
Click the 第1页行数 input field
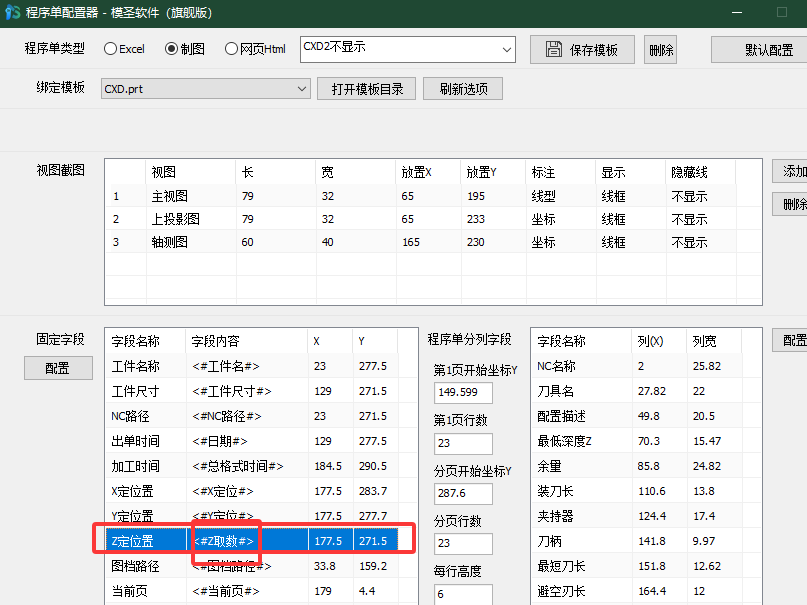(x=463, y=443)
